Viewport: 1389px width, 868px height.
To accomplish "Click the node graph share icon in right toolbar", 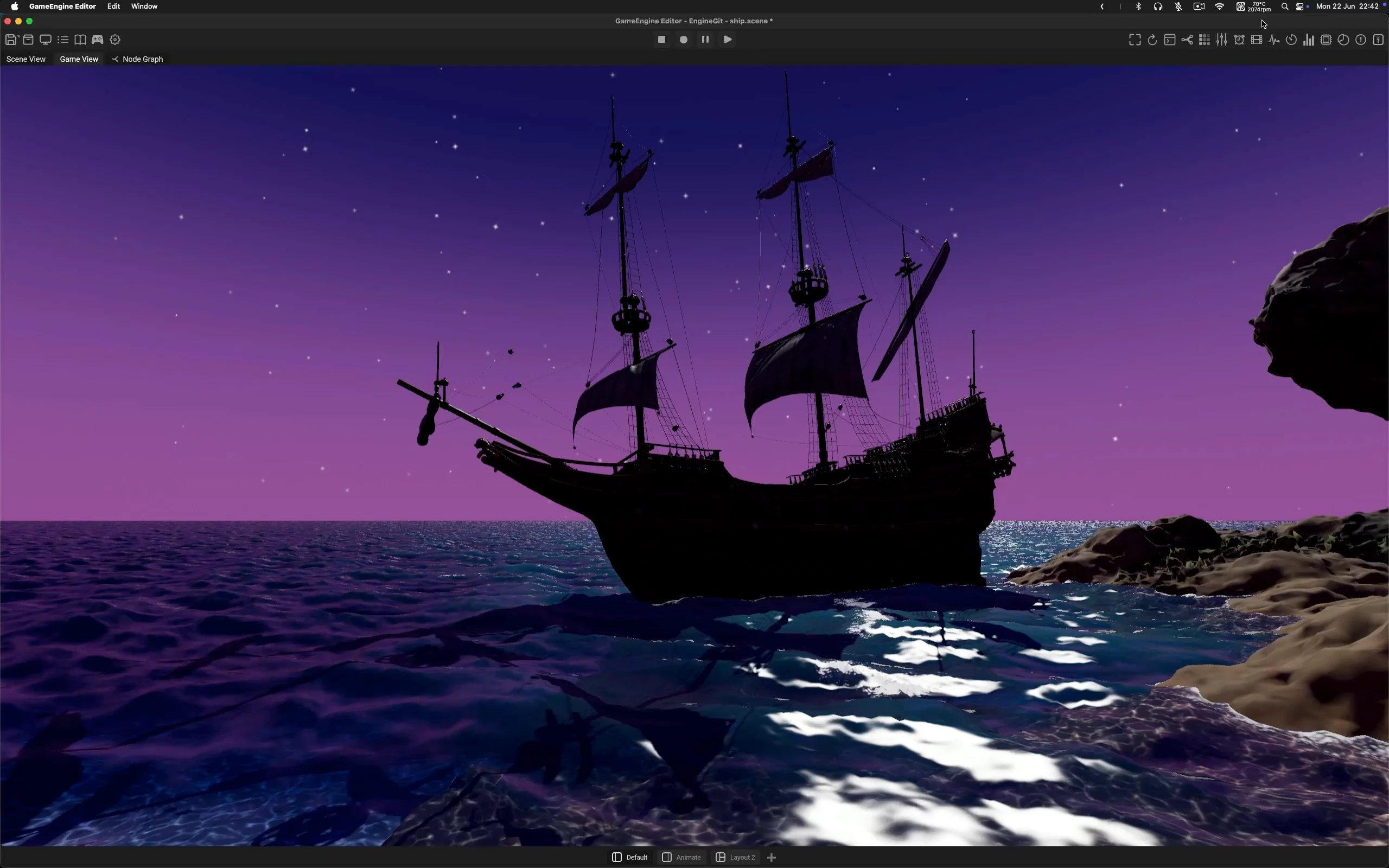I will (x=1187, y=40).
